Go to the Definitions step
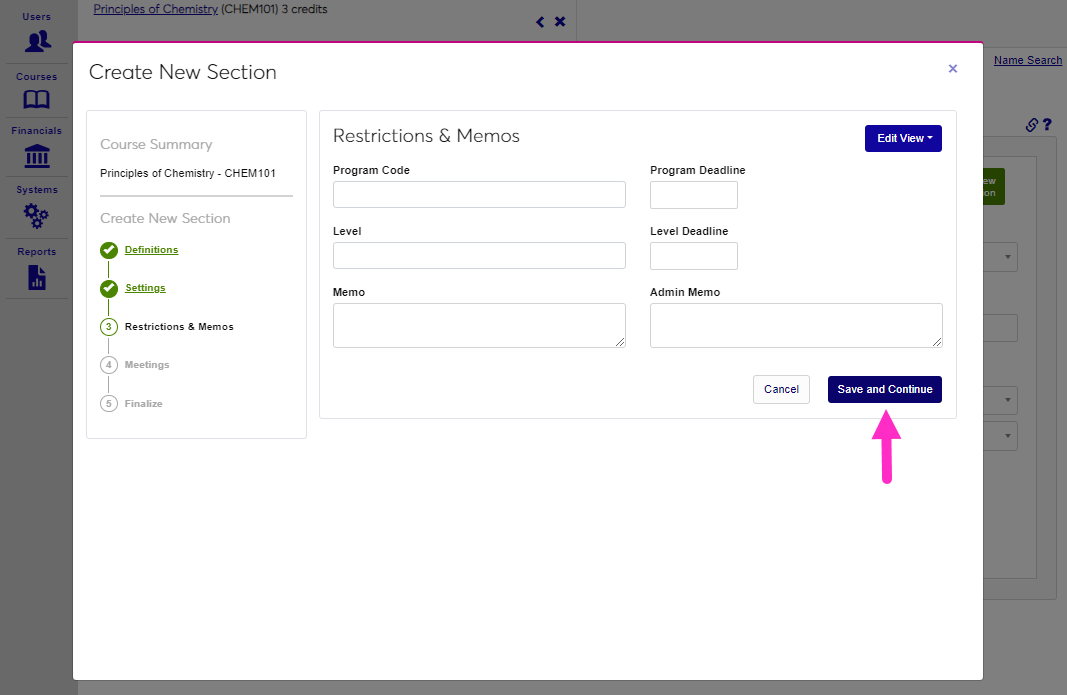 151,250
